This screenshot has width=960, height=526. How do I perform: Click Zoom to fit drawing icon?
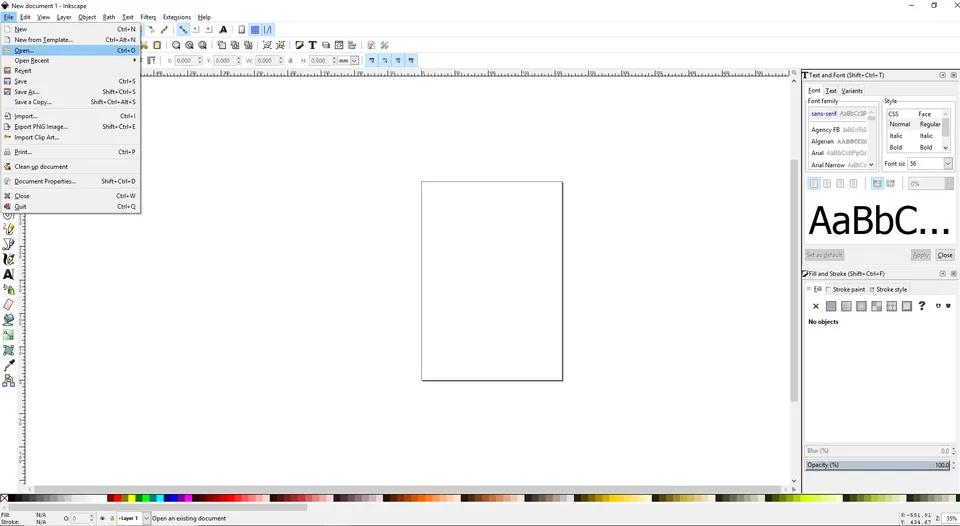[189, 45]
